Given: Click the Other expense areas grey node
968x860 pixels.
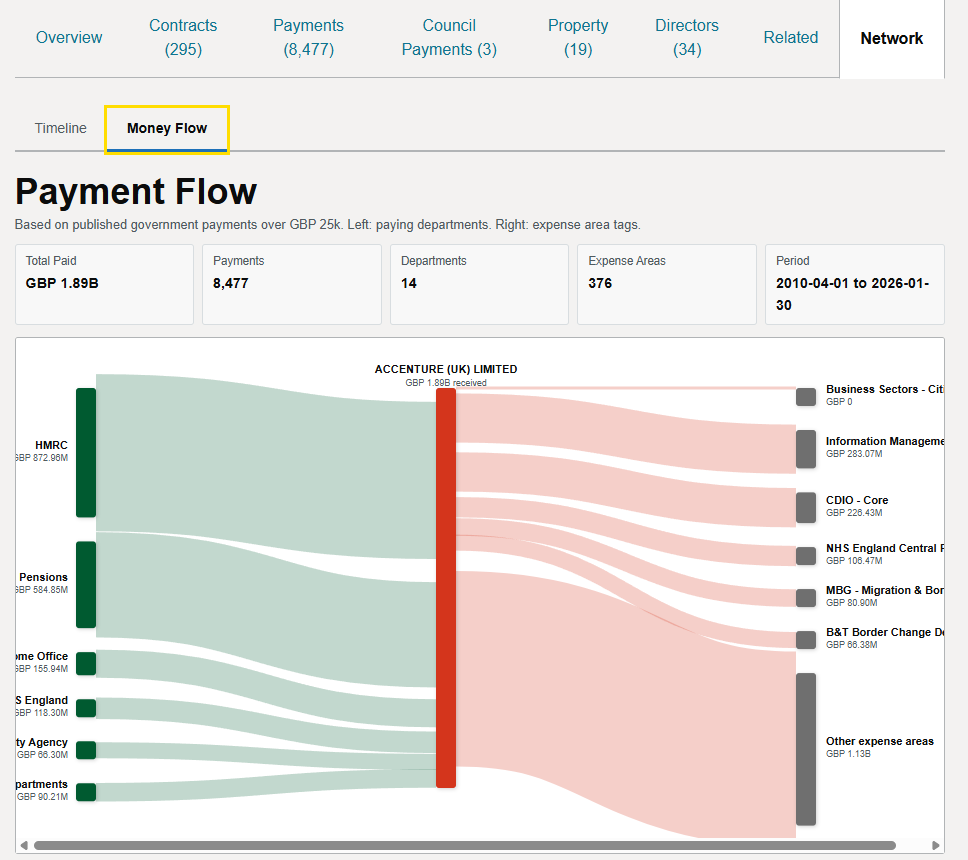Looking at the screenshot, I should (806, 749).
